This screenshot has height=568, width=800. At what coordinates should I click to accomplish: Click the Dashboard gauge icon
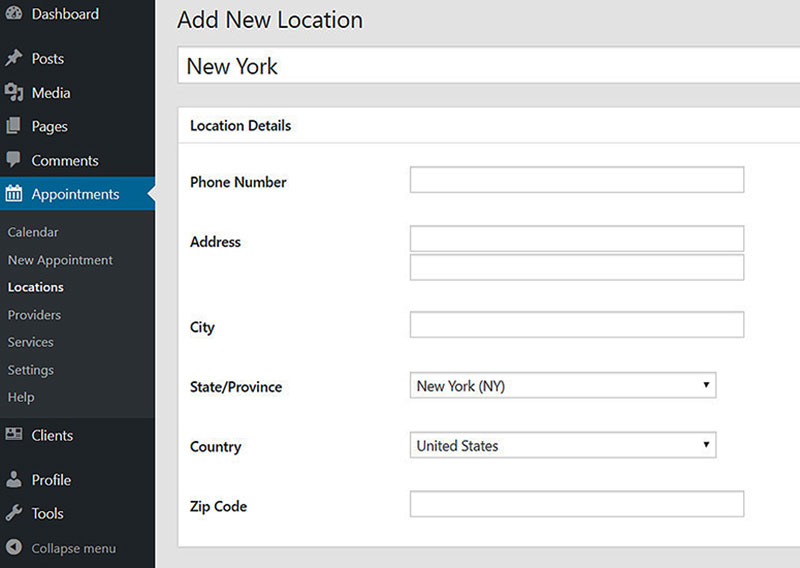[x=14, y=13]
